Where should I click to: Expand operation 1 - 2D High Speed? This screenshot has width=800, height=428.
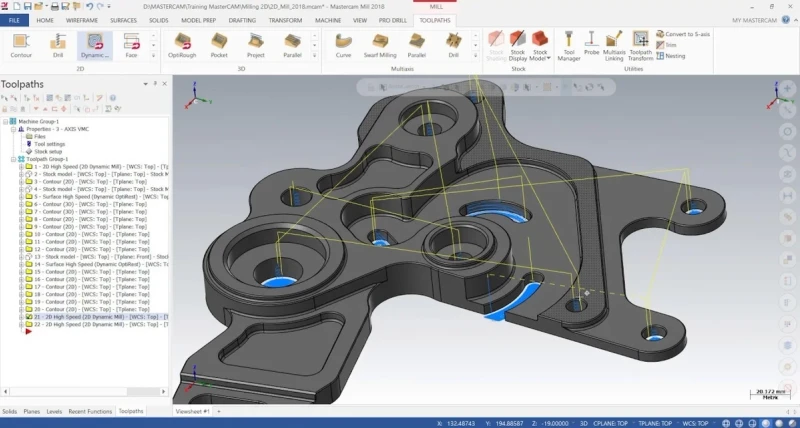(x=21, y=167)
